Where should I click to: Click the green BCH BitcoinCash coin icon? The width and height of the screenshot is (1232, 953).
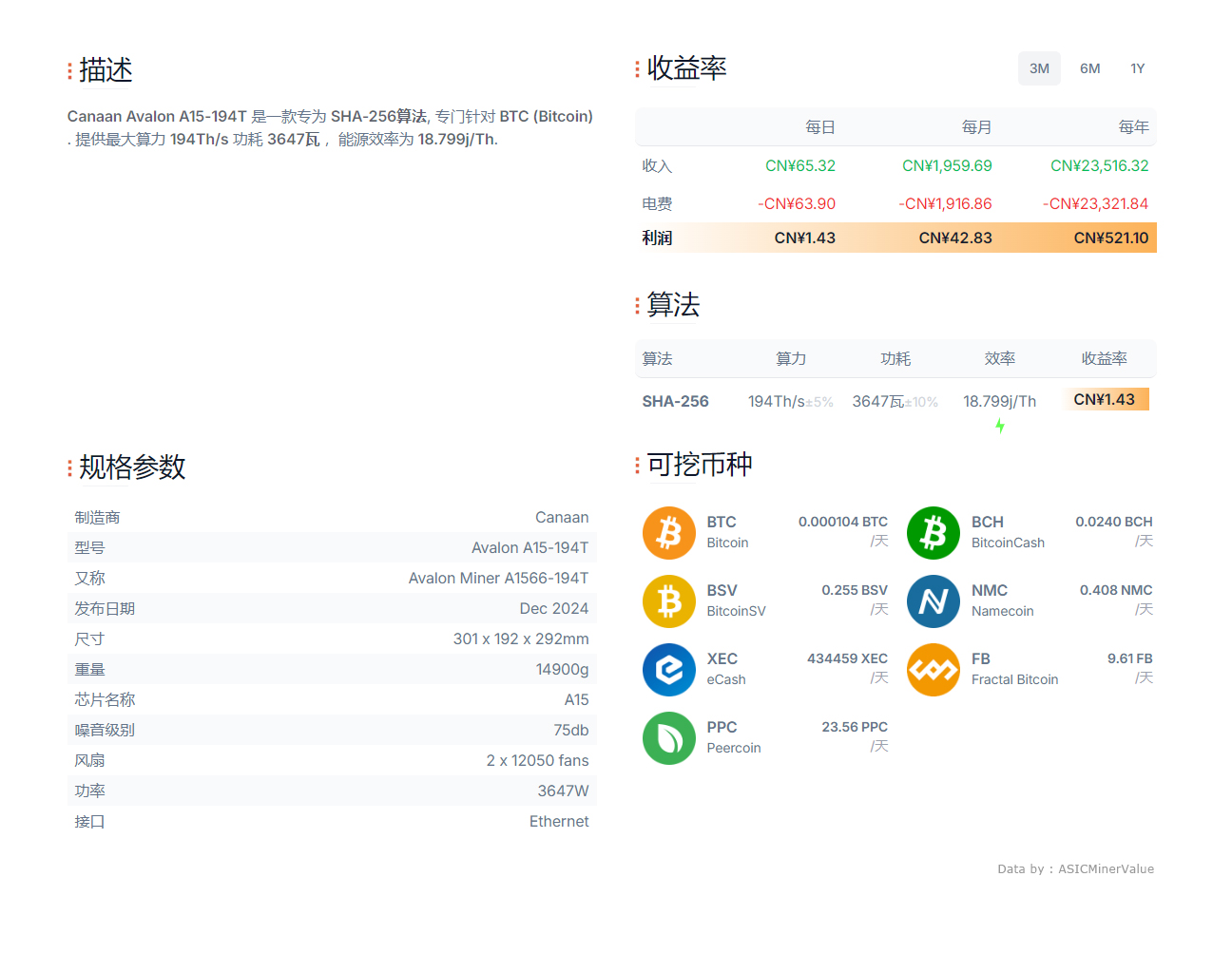(x=934, y=533)
